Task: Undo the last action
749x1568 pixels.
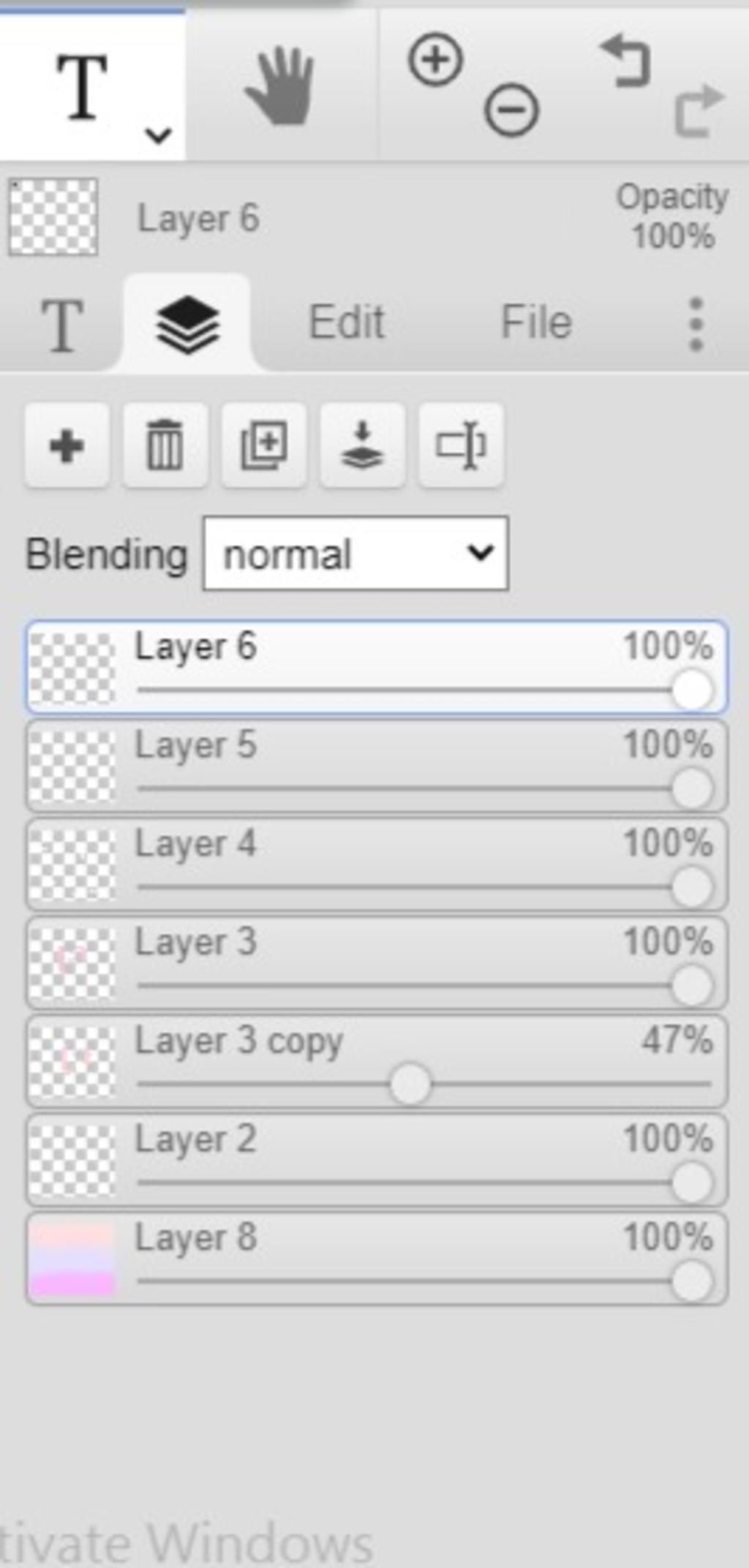Action: [x=625, y=62]
